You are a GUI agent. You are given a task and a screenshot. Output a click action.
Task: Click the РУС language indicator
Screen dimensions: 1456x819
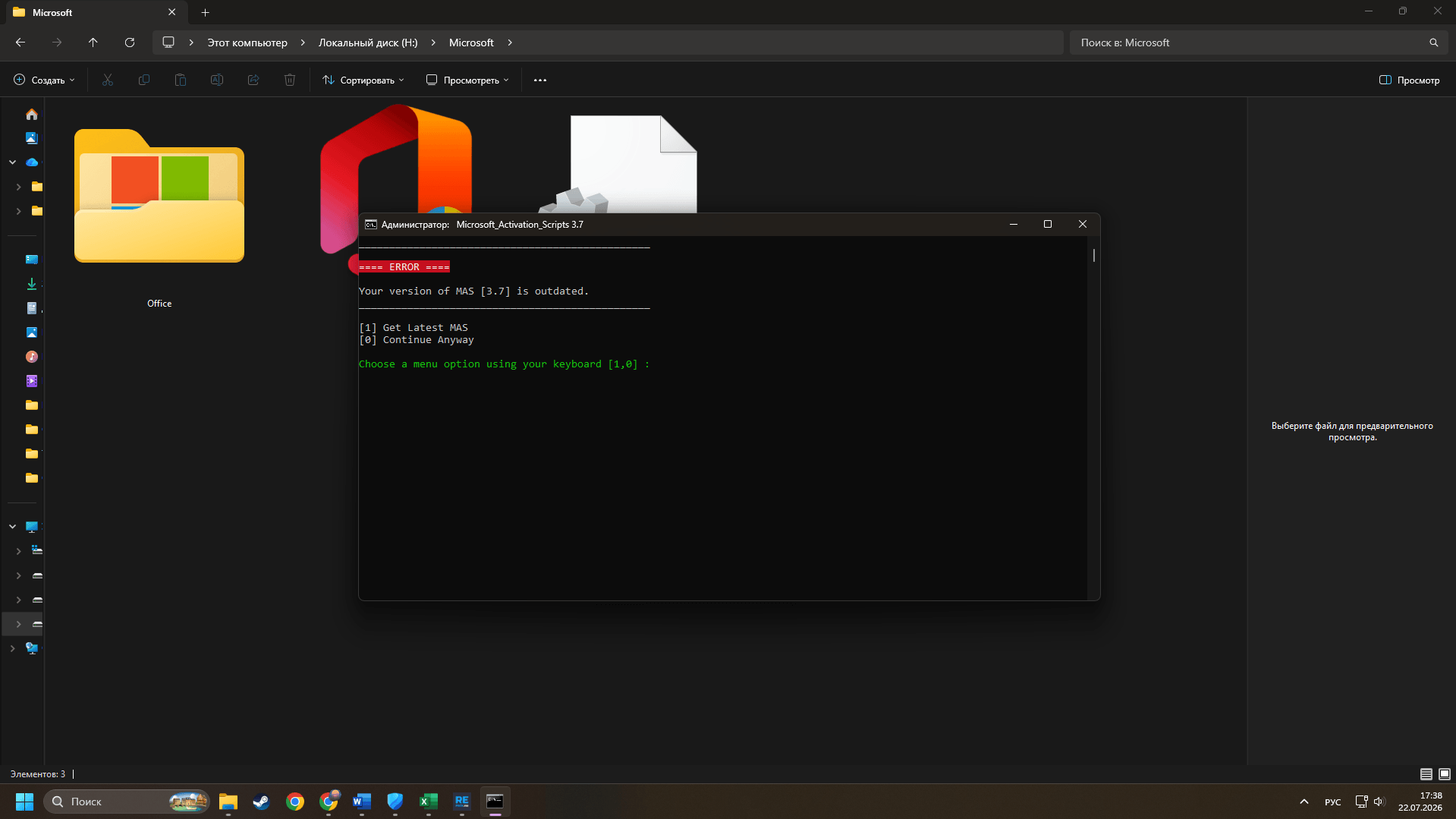pos(1332,802)
